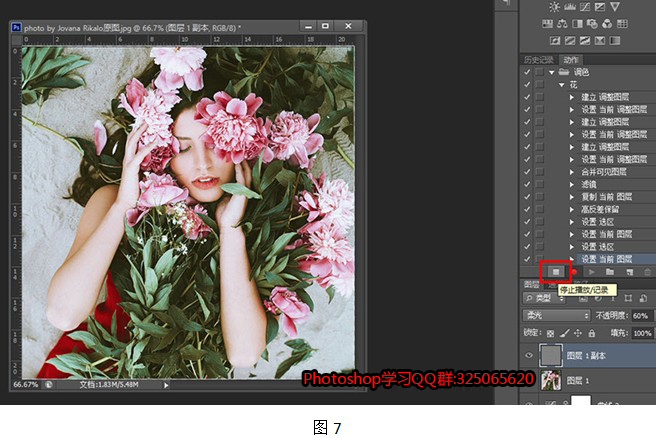Click the 图层 1 photo thumbnail
This screenshot has width=659, height=438.
[x=551, y=380]
